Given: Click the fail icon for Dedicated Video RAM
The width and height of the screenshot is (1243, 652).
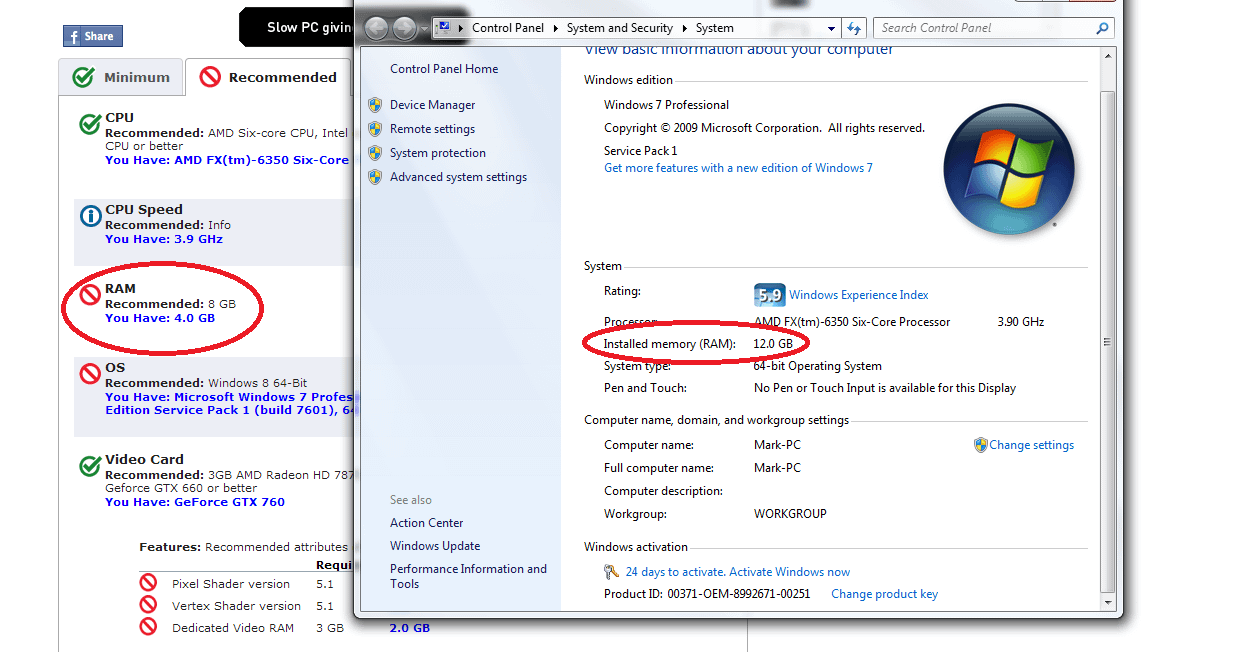Looking at the screenshot, I should [x=149, y=627].
